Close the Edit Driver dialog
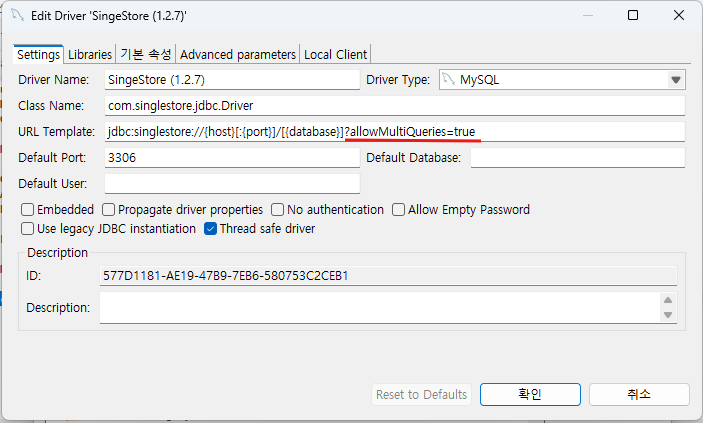Viewport: 703px width, 423px height. 679,15
